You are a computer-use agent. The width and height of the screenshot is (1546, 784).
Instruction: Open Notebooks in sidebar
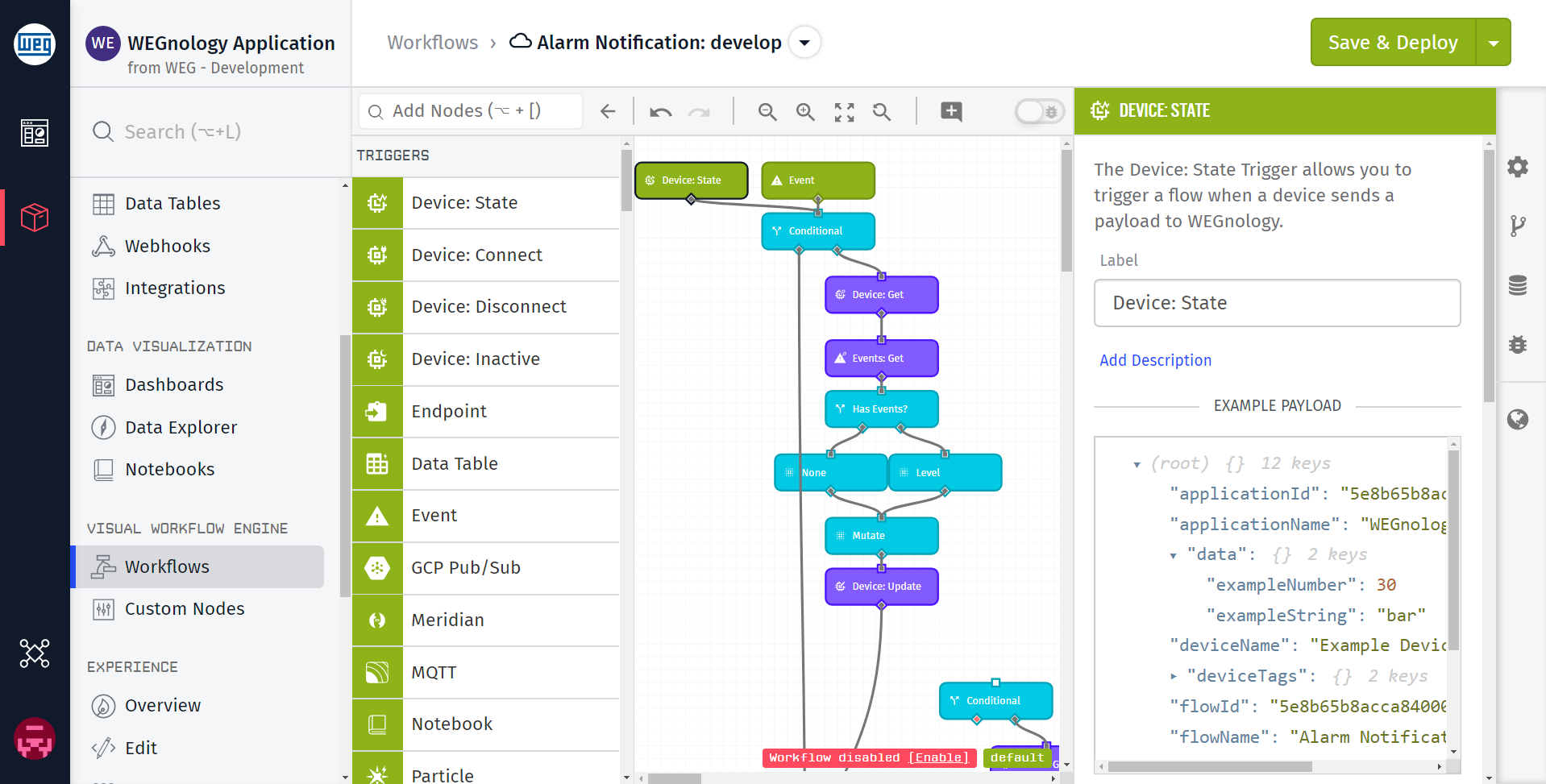click(x=170, y=470)
